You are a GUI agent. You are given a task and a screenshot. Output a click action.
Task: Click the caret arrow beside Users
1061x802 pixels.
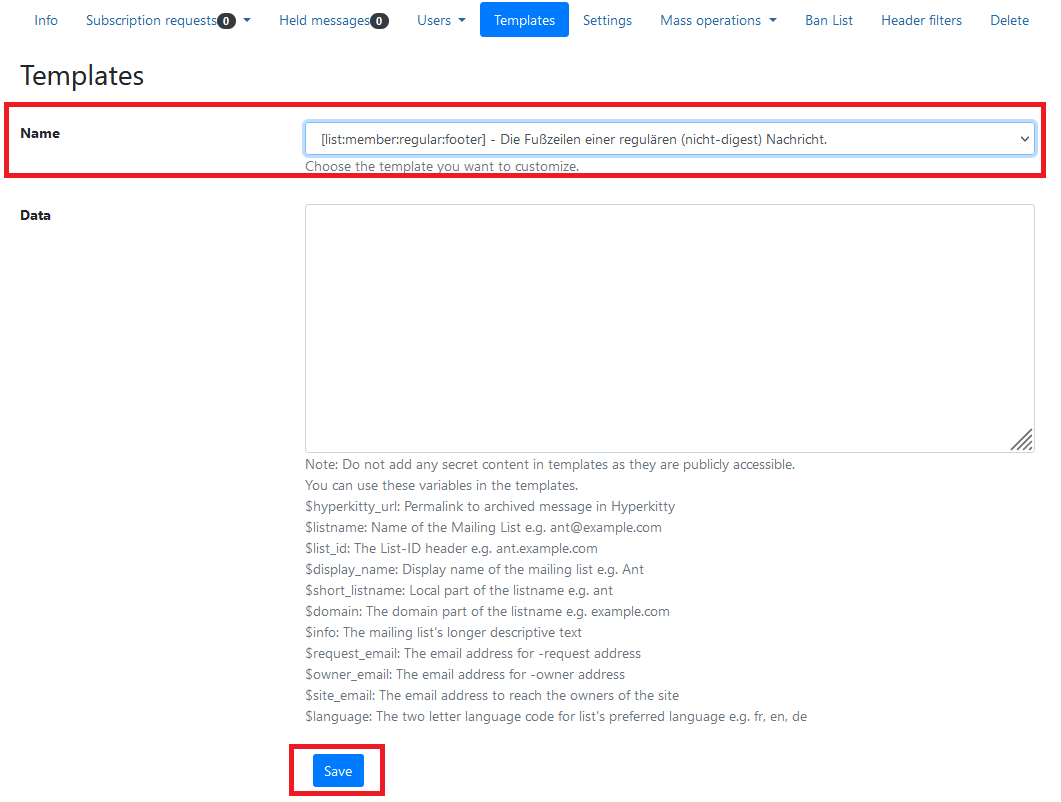point(462,21)
